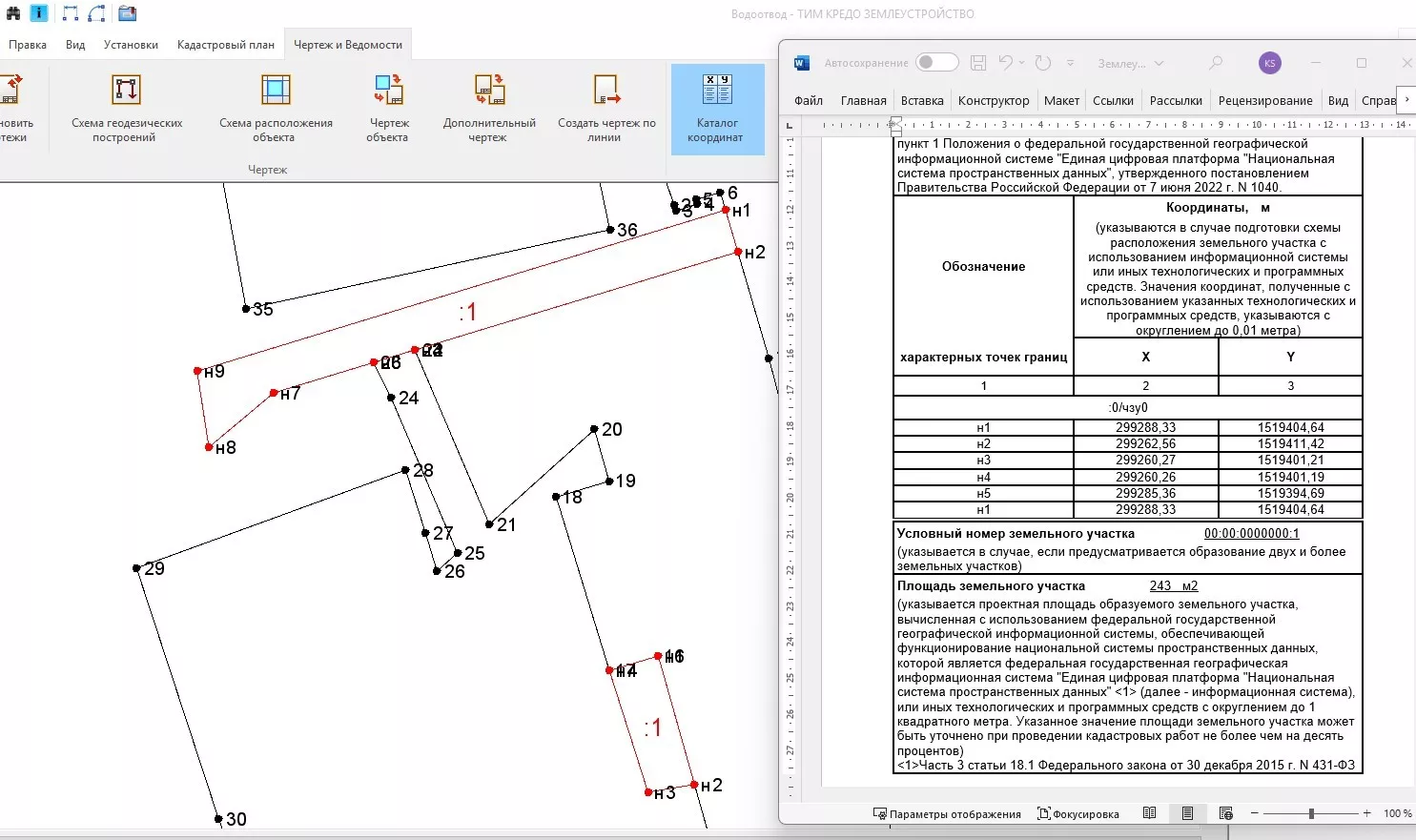The width and height of the screenshot is (1416, 840).
Task: Switch to Word read mode view
Action: tap(1149, 813)
